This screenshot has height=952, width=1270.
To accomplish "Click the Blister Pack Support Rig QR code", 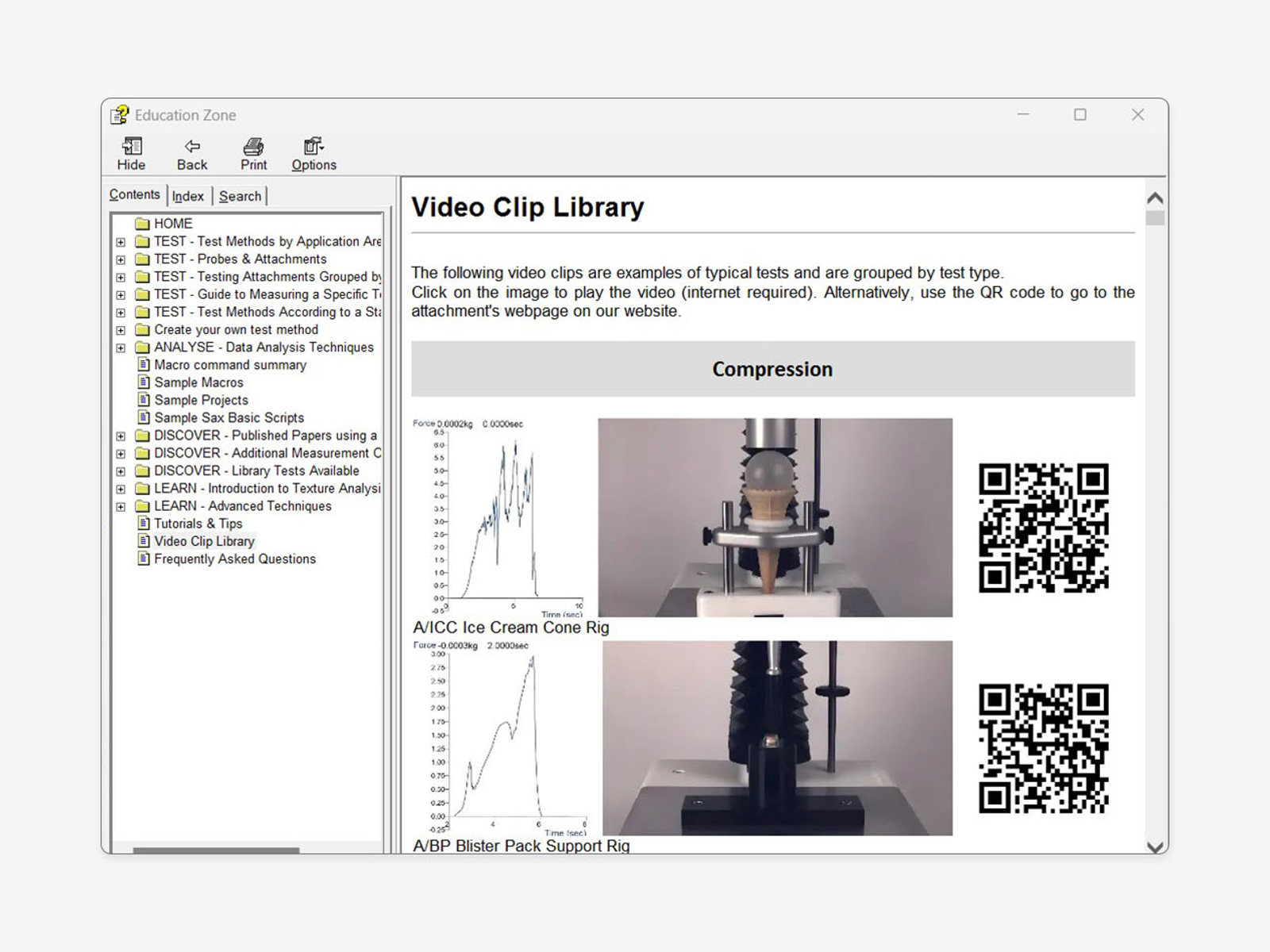I will pyautogui.click(x=1044, y=748).
